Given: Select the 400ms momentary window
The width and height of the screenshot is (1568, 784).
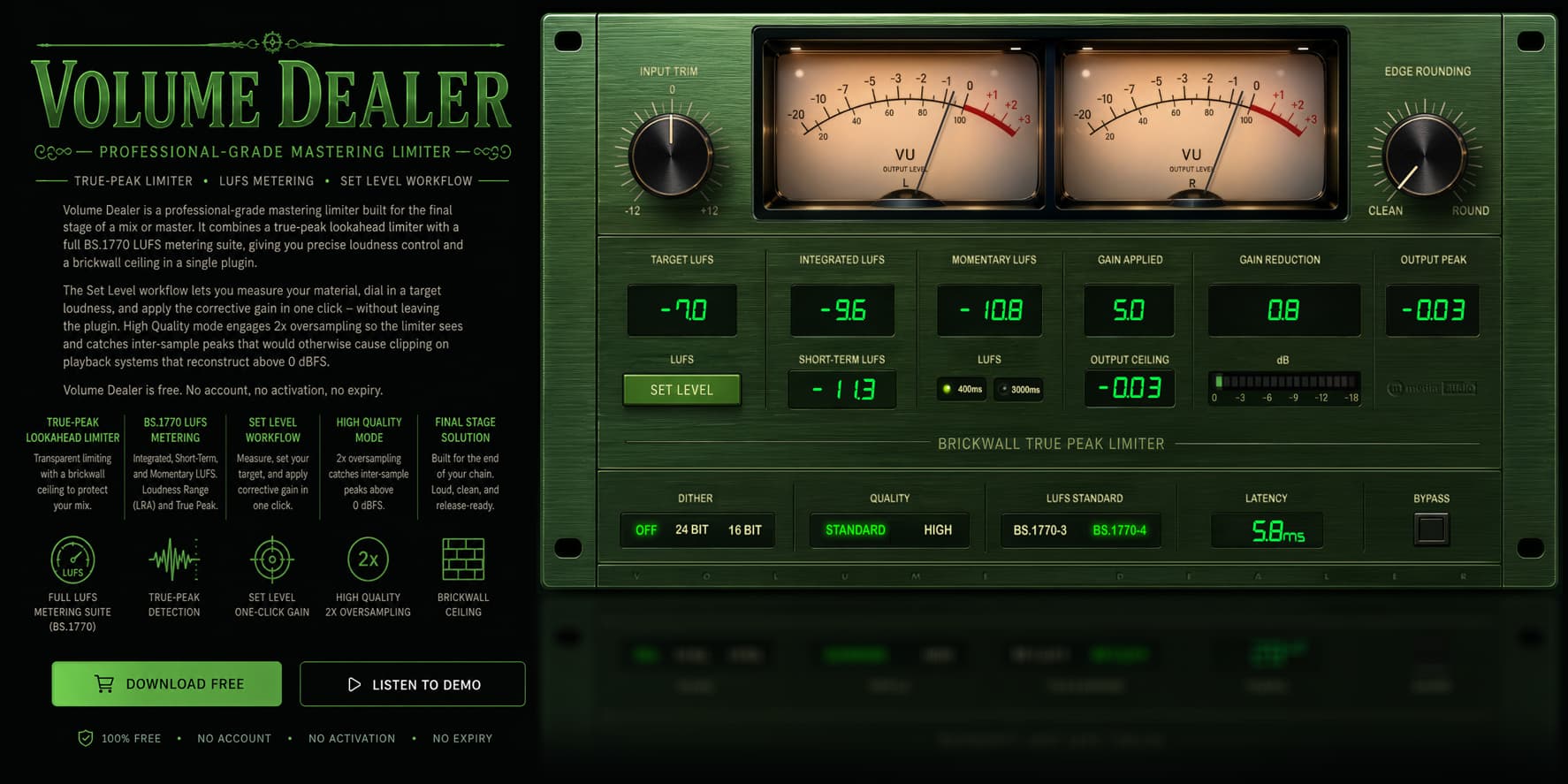Looking at the screenshot, I should point(963,389).
